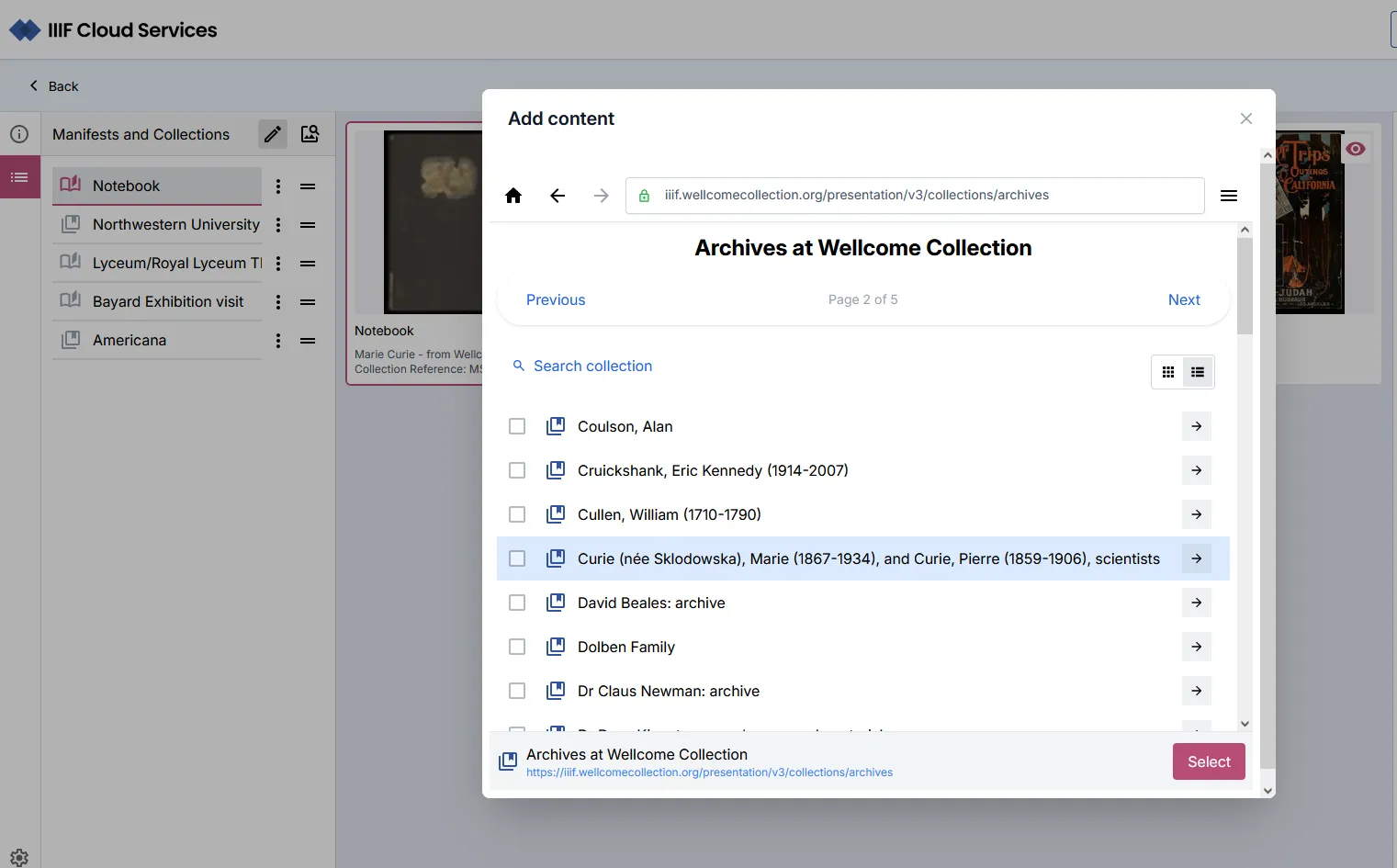Check the checkbox beside Coulson, Alan
This screenshot has height=868, width=1397.
tap(517, 426)
